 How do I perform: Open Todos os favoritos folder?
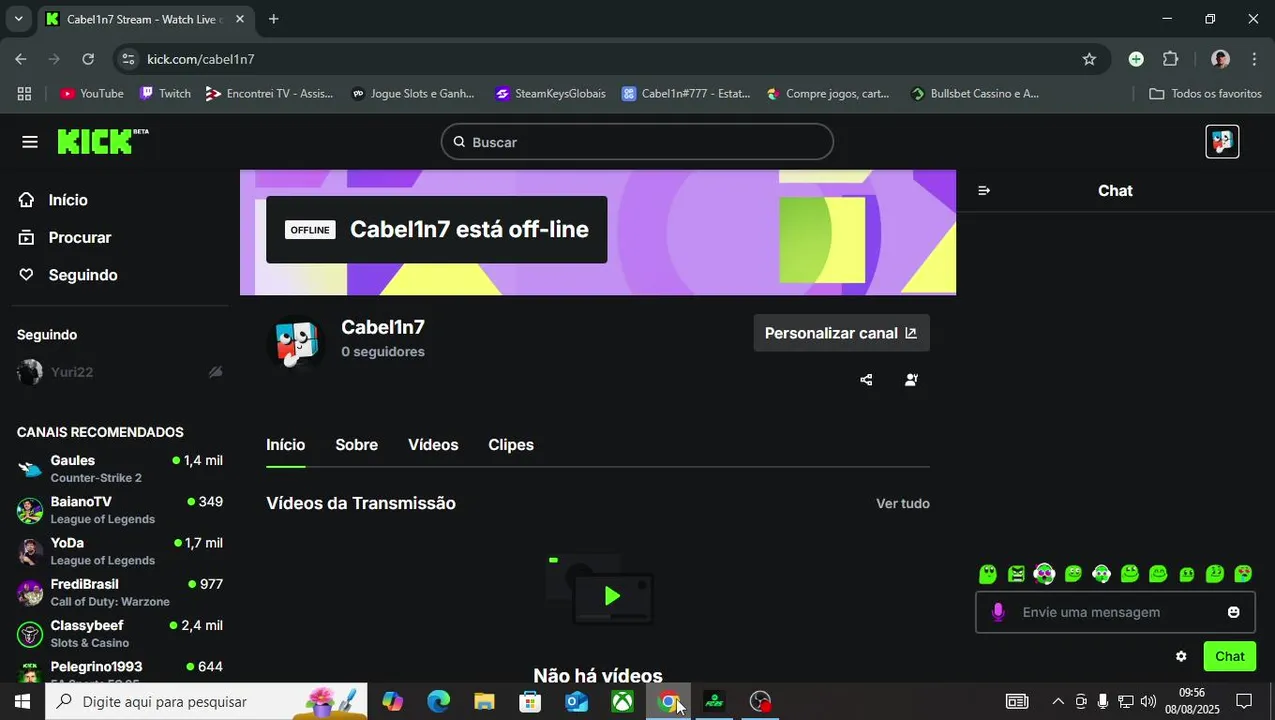click(x=1205, y=93)
